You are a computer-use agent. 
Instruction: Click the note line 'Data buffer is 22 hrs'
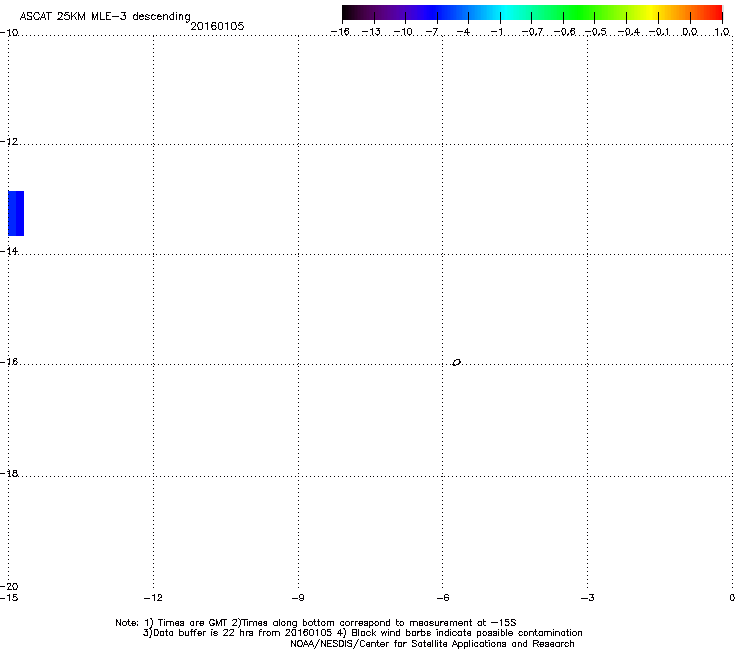[362, 633]
